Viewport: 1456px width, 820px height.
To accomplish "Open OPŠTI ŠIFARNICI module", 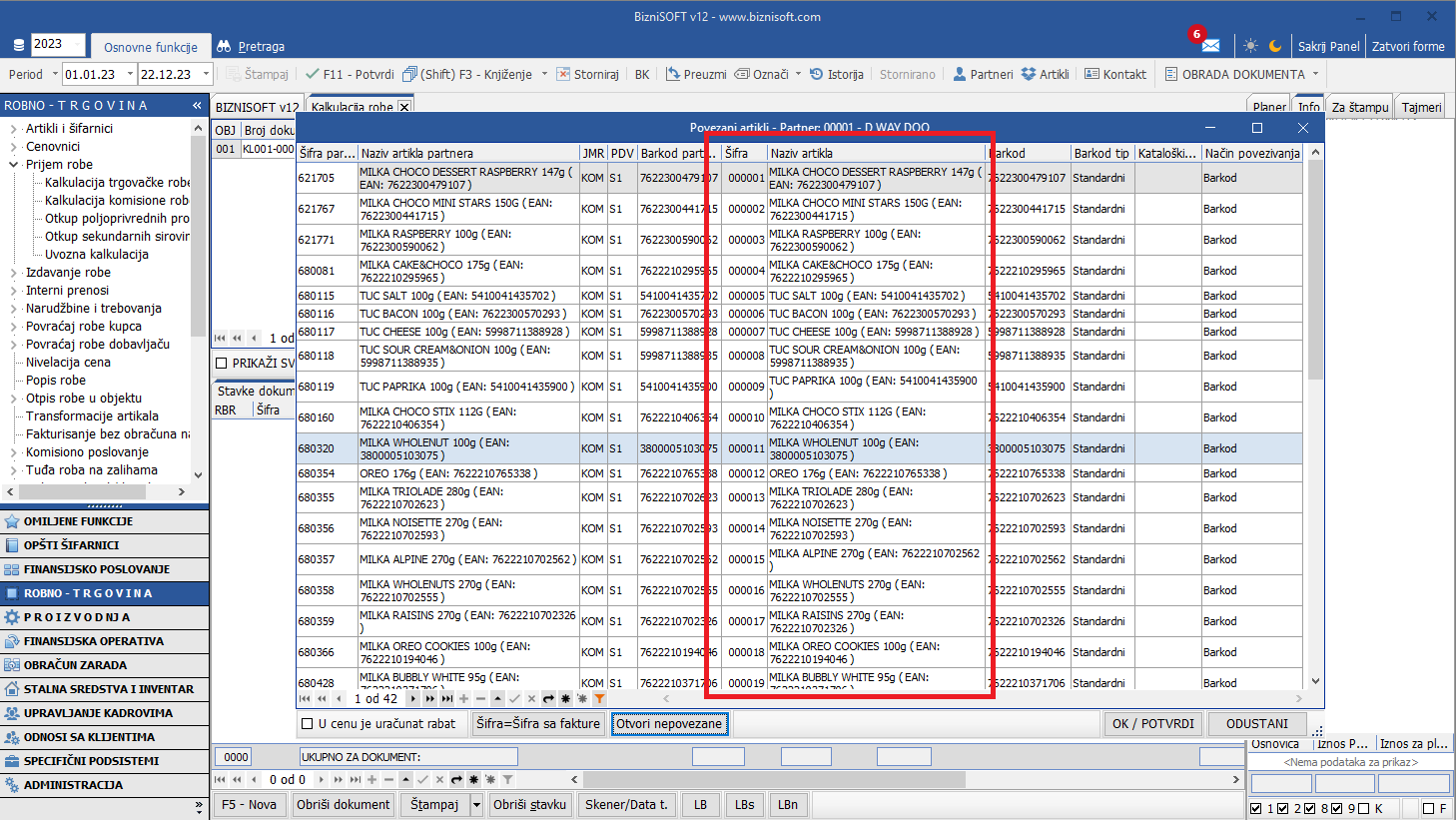I will (x=105, y=545).
